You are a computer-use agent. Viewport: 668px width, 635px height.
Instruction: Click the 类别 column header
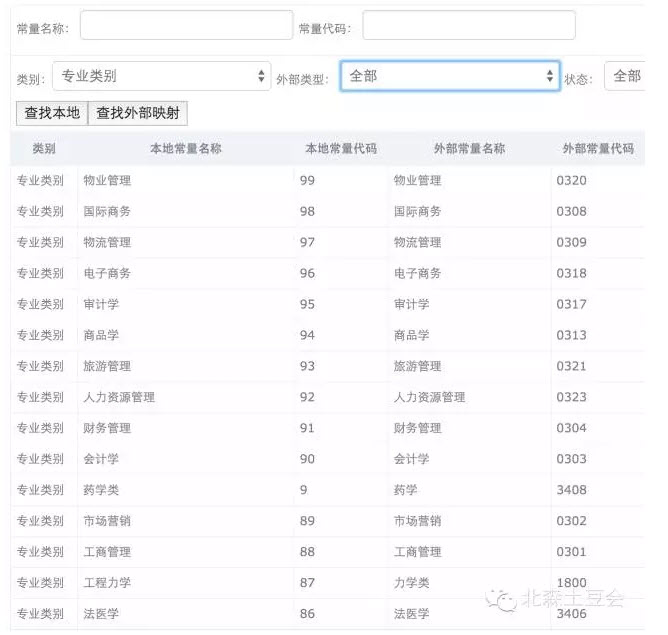44,149
